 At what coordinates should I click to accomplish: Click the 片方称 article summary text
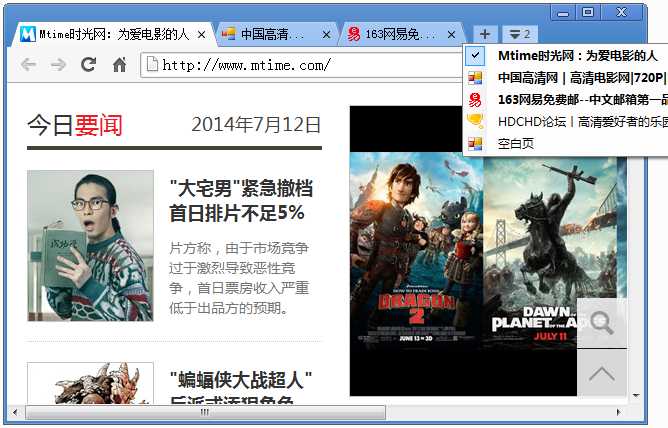click(x=239, y=278)
